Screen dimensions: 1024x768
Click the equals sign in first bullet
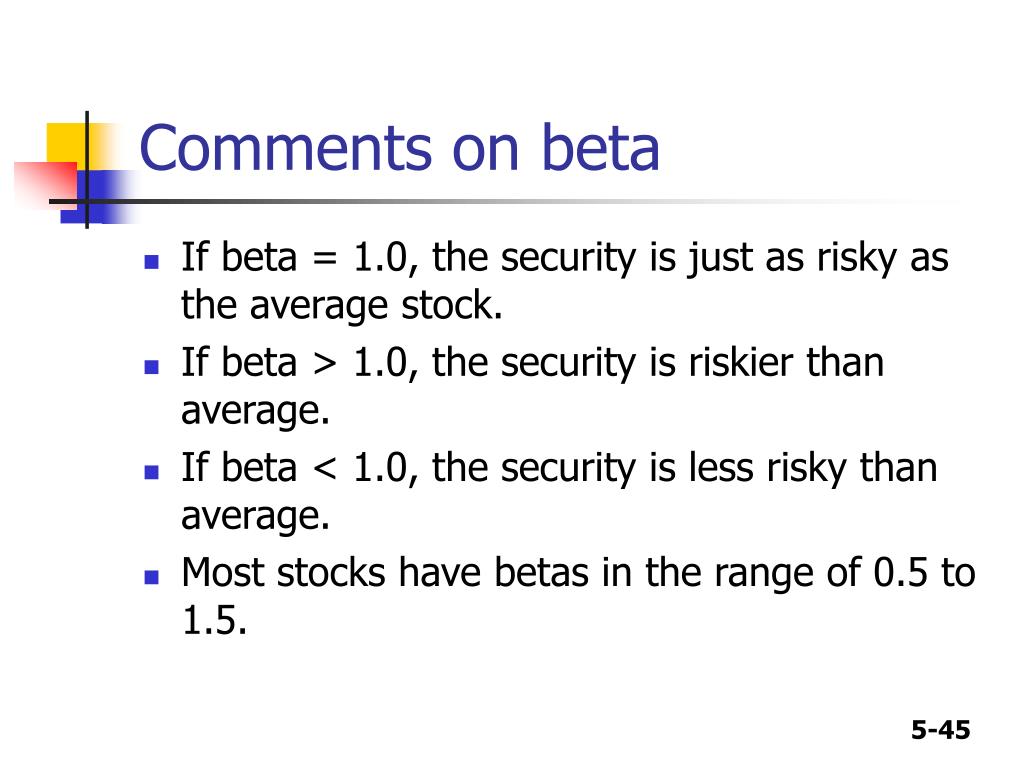tap(325, 259)
